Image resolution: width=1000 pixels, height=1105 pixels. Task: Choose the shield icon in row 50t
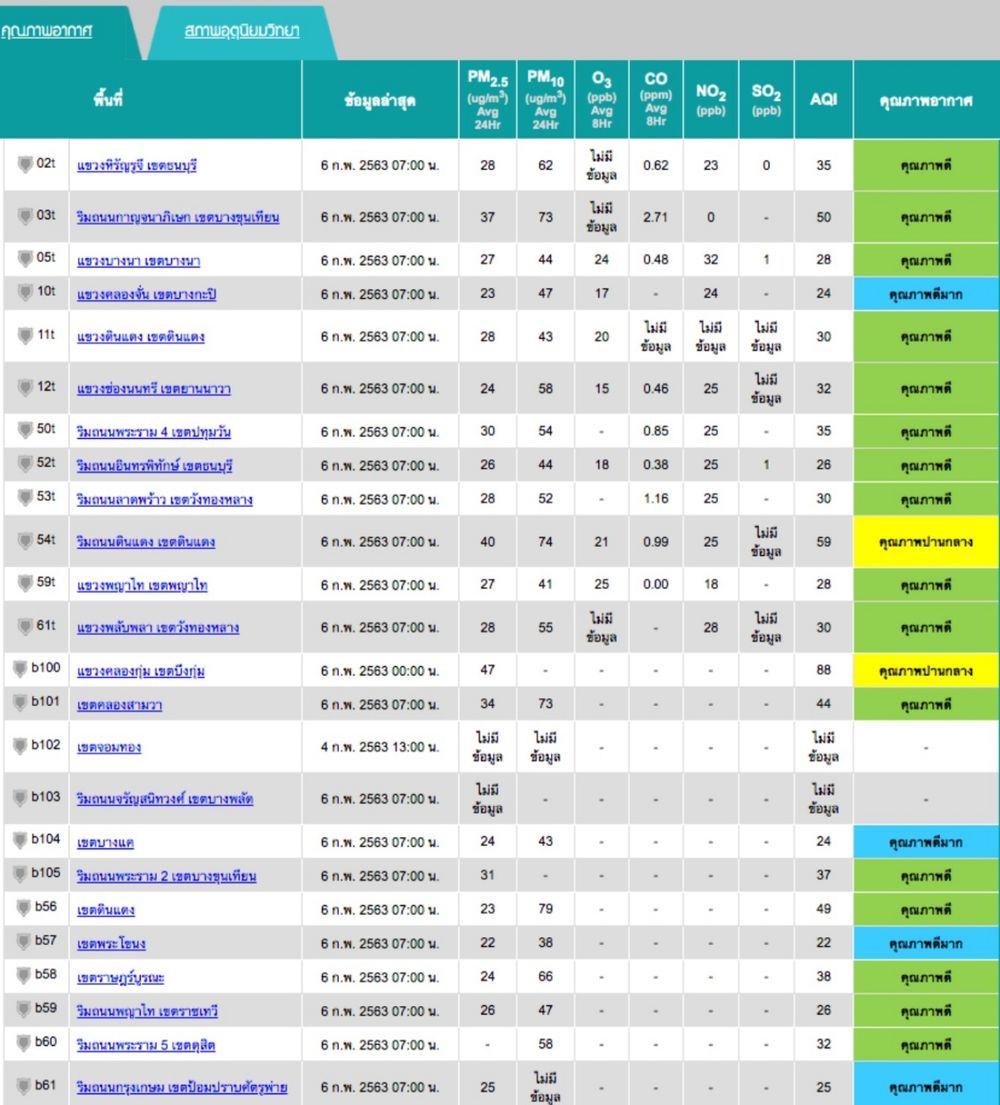[x=25, y=430]
